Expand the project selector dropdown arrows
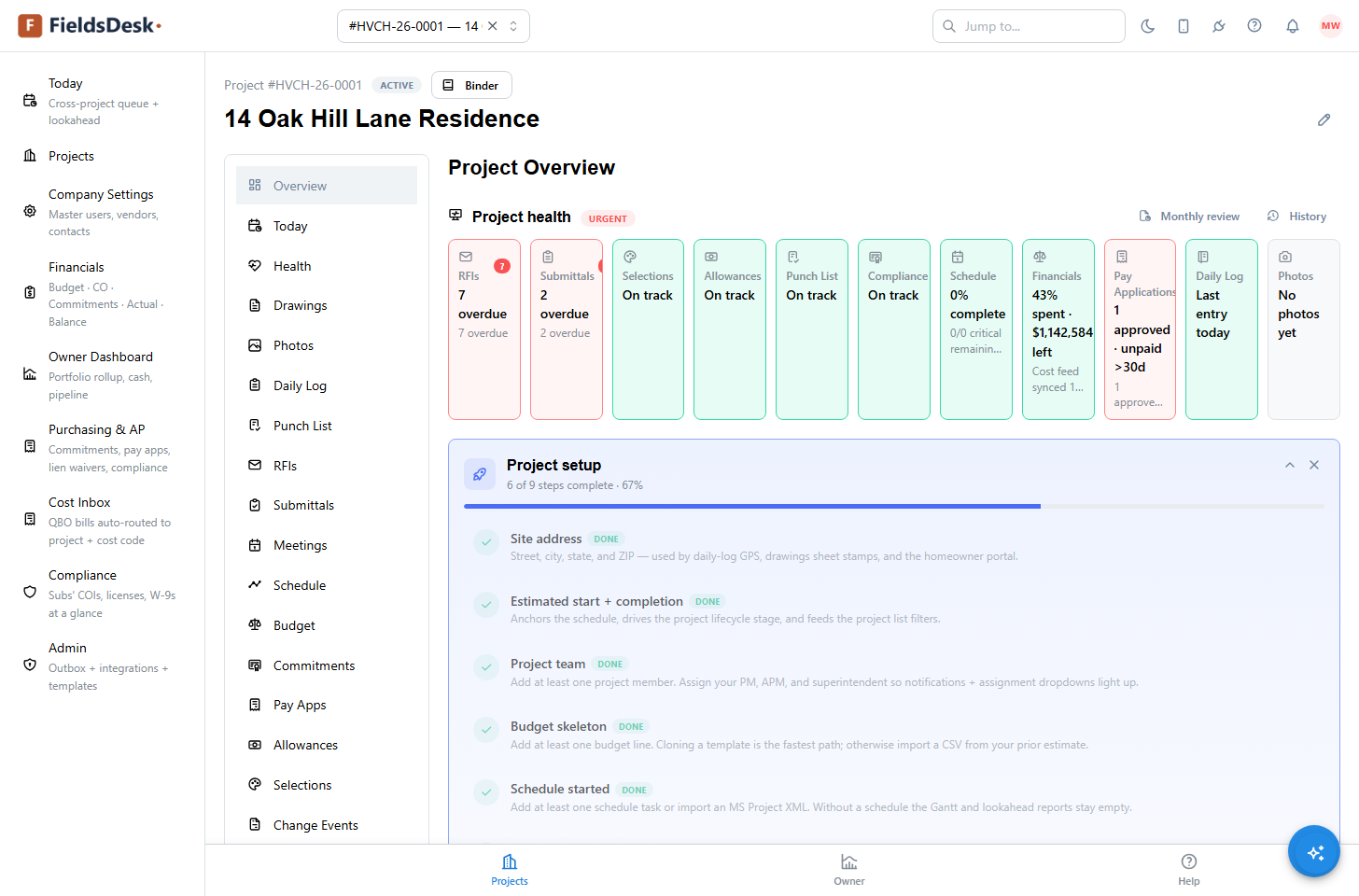Viewport: 1359px width, 896px height. coord(513,26)
